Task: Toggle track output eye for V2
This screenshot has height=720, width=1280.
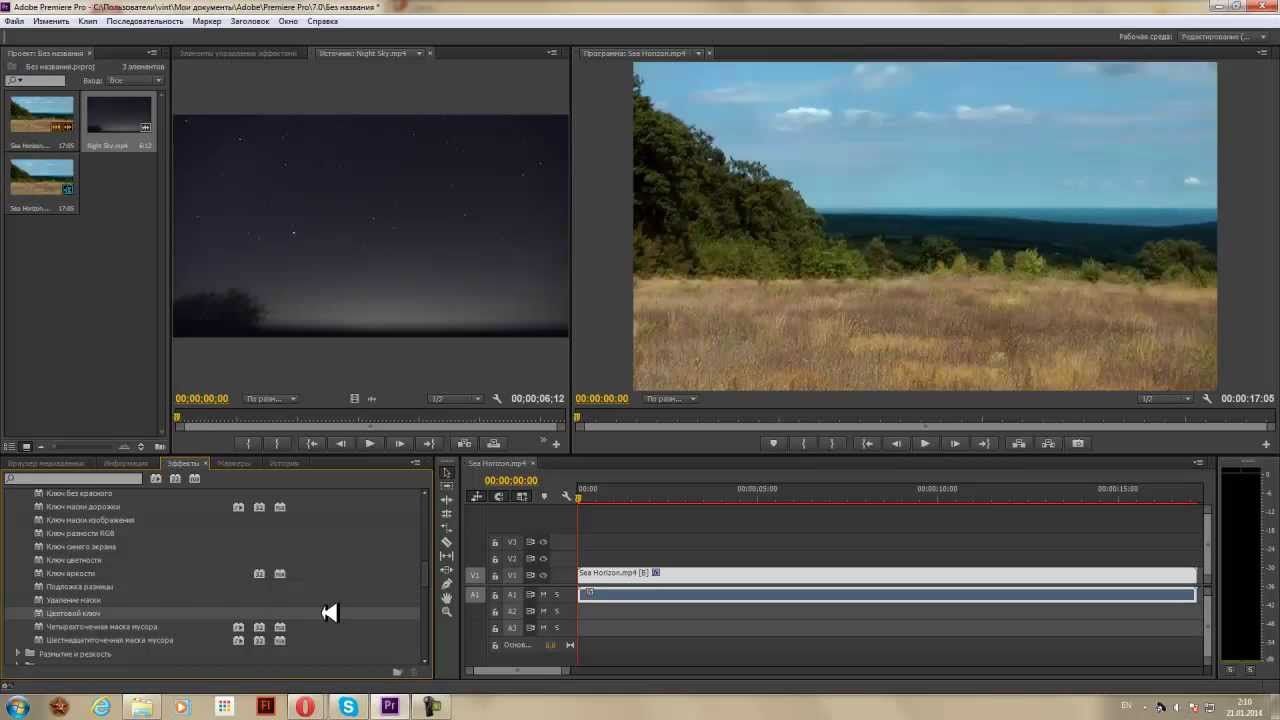Action: point(543,559)
